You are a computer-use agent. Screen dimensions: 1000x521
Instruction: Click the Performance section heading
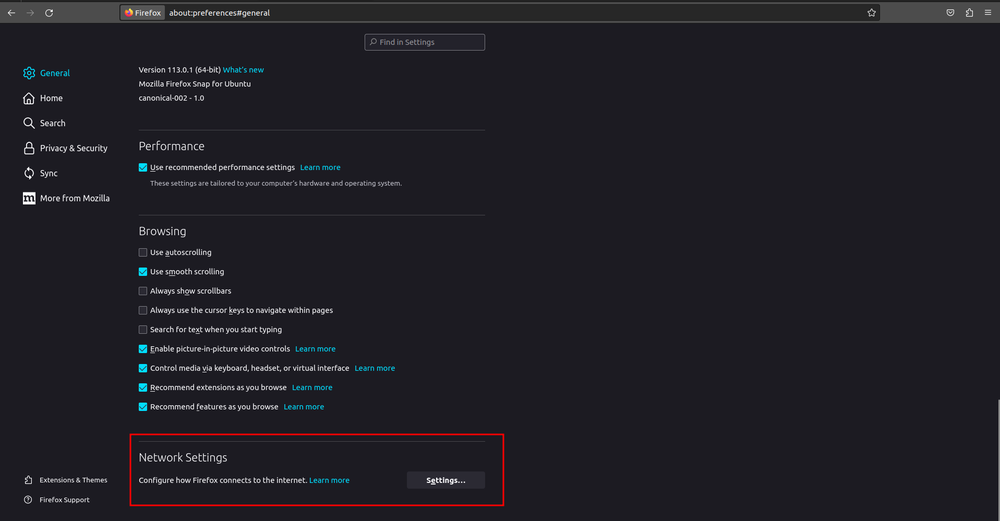point(172,146)
